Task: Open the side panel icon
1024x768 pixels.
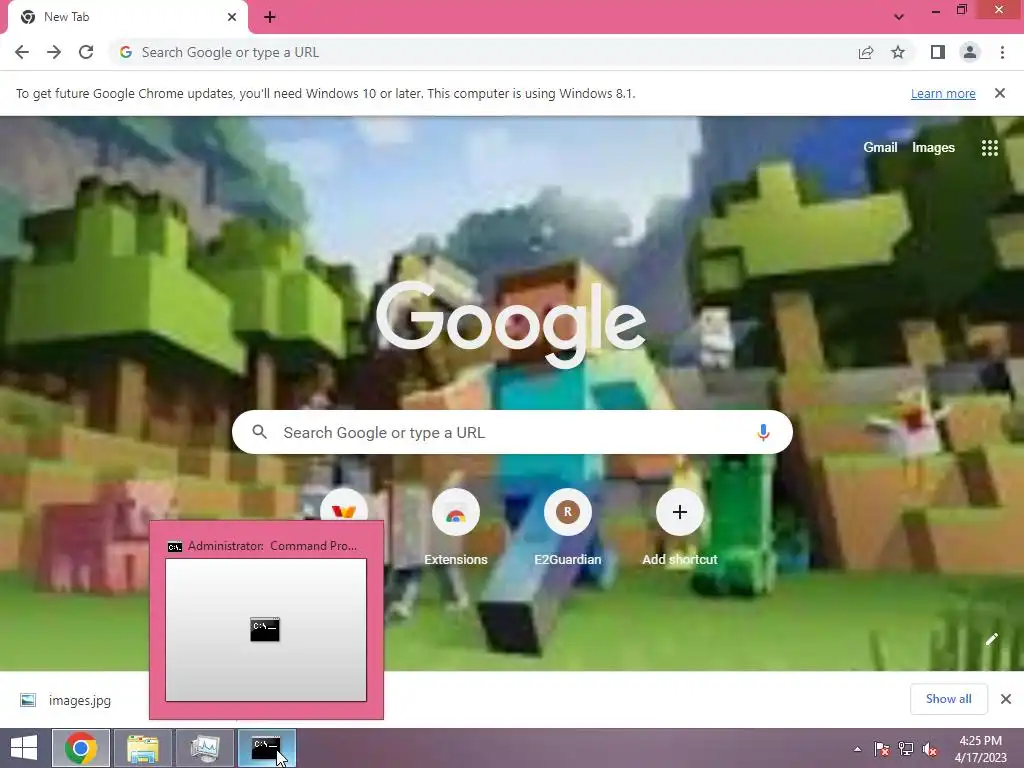Action: click(x=938, y=52)
